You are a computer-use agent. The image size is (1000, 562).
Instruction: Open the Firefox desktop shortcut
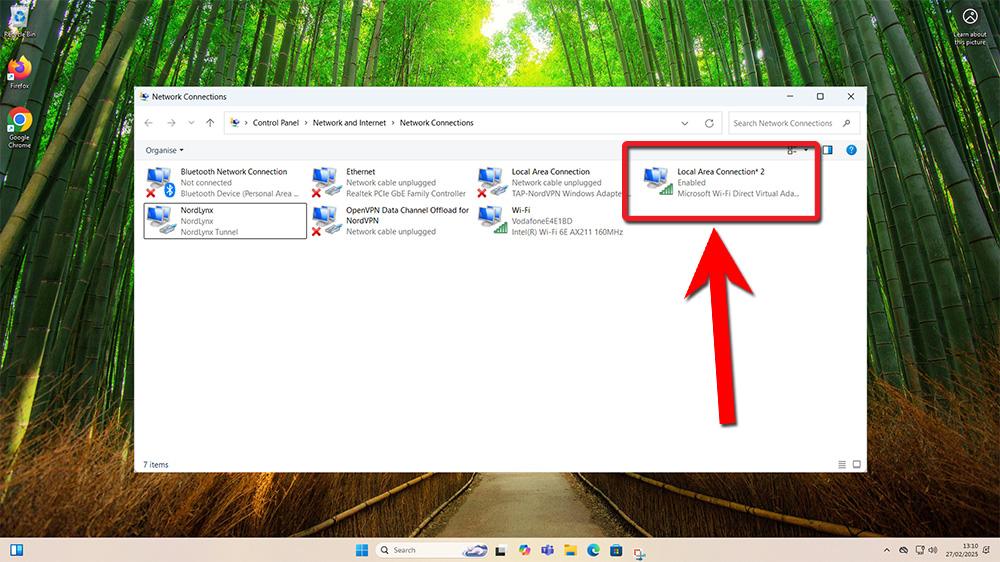click(20, 71)
